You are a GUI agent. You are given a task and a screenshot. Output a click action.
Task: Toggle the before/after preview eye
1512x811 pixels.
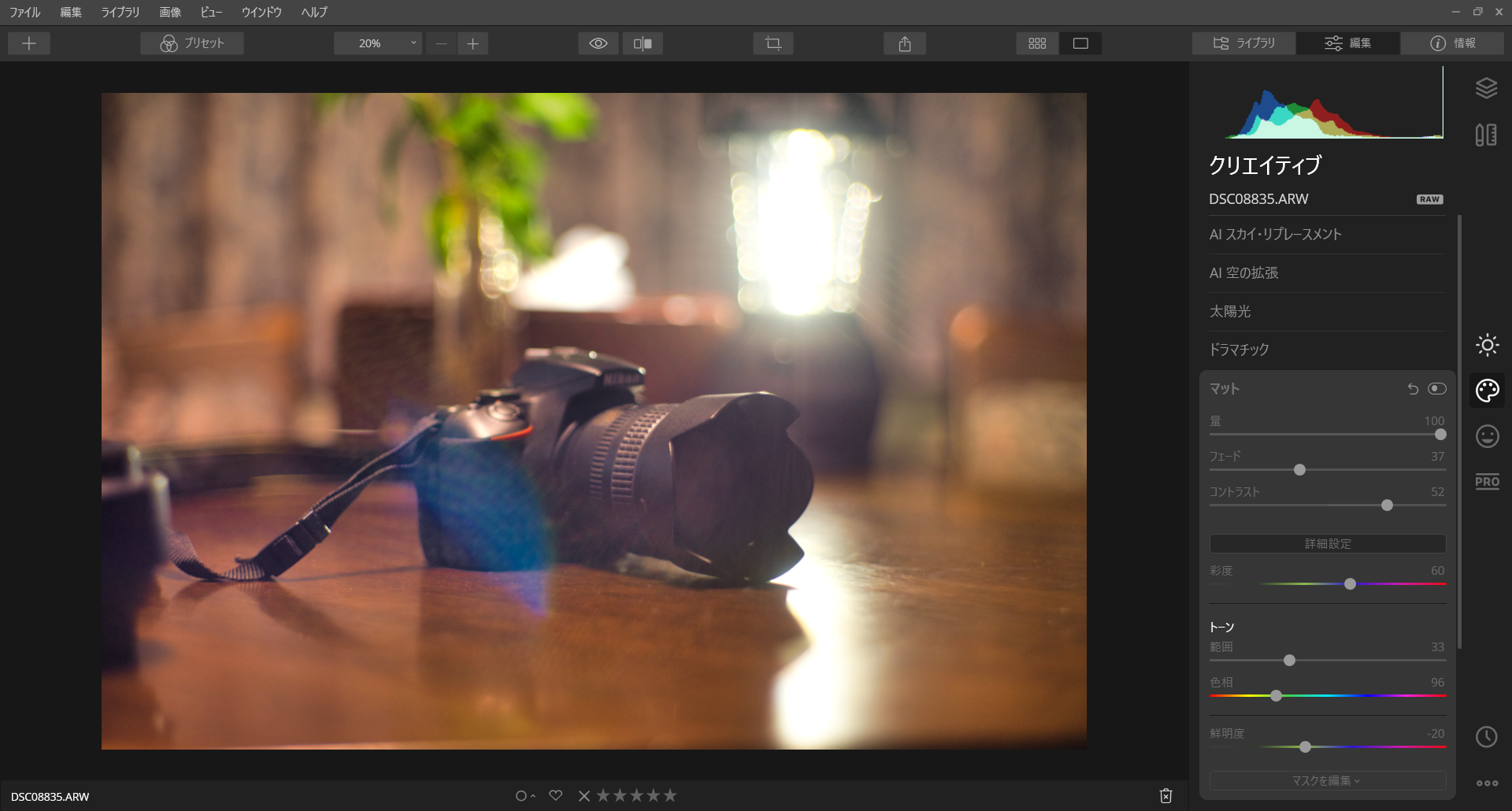598,43
